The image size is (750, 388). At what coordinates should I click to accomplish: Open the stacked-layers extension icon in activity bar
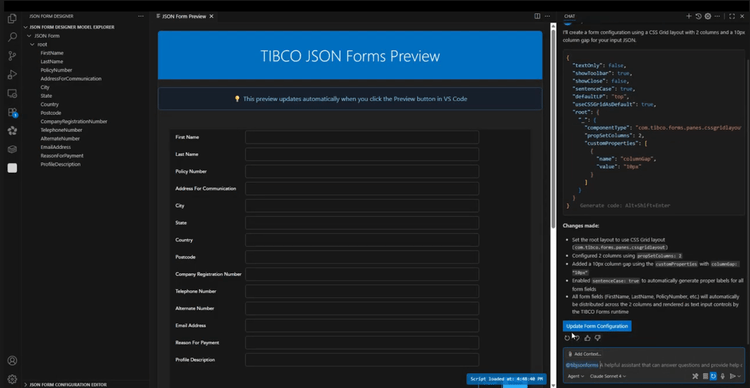tap(12, 149)
